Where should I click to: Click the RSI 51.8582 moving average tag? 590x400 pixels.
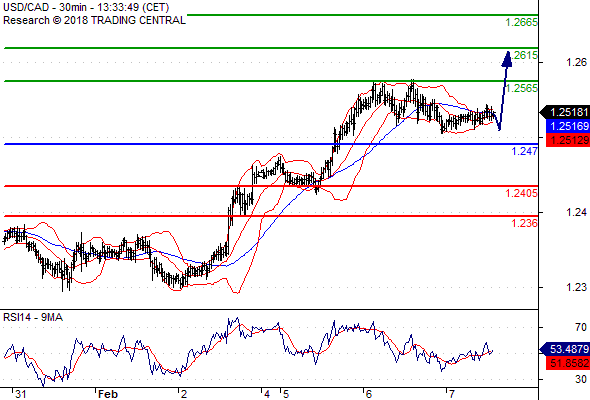click(x=568, y=363)
